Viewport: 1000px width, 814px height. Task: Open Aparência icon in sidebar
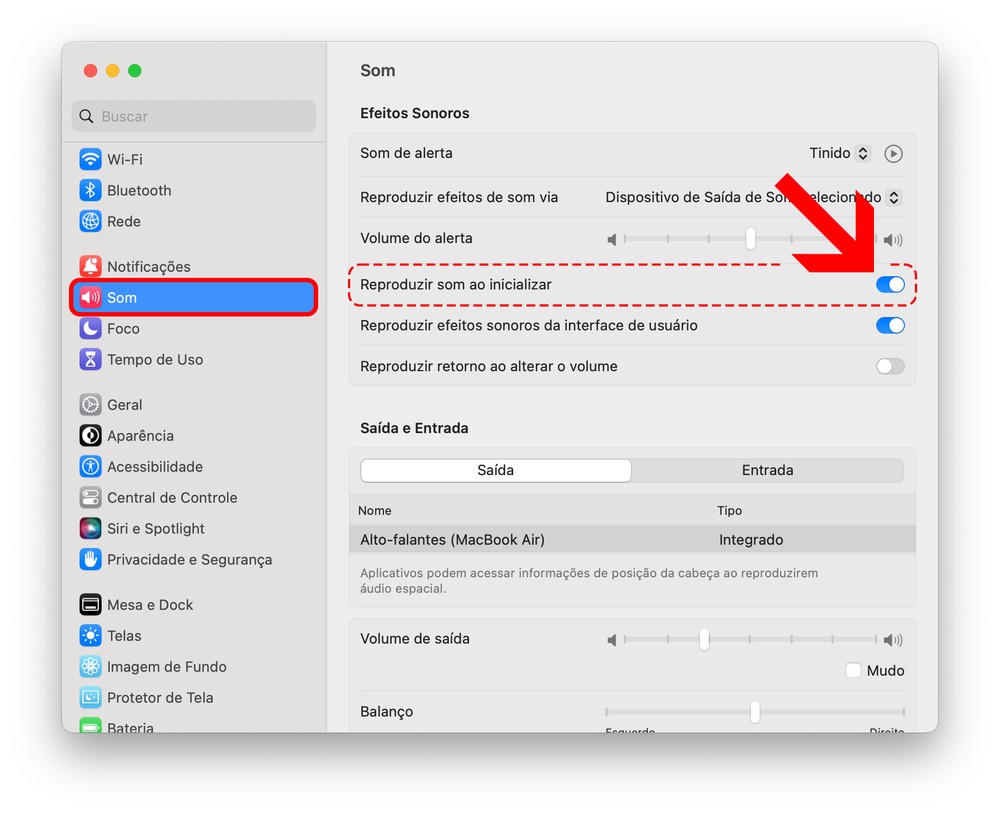coord(90,436)
